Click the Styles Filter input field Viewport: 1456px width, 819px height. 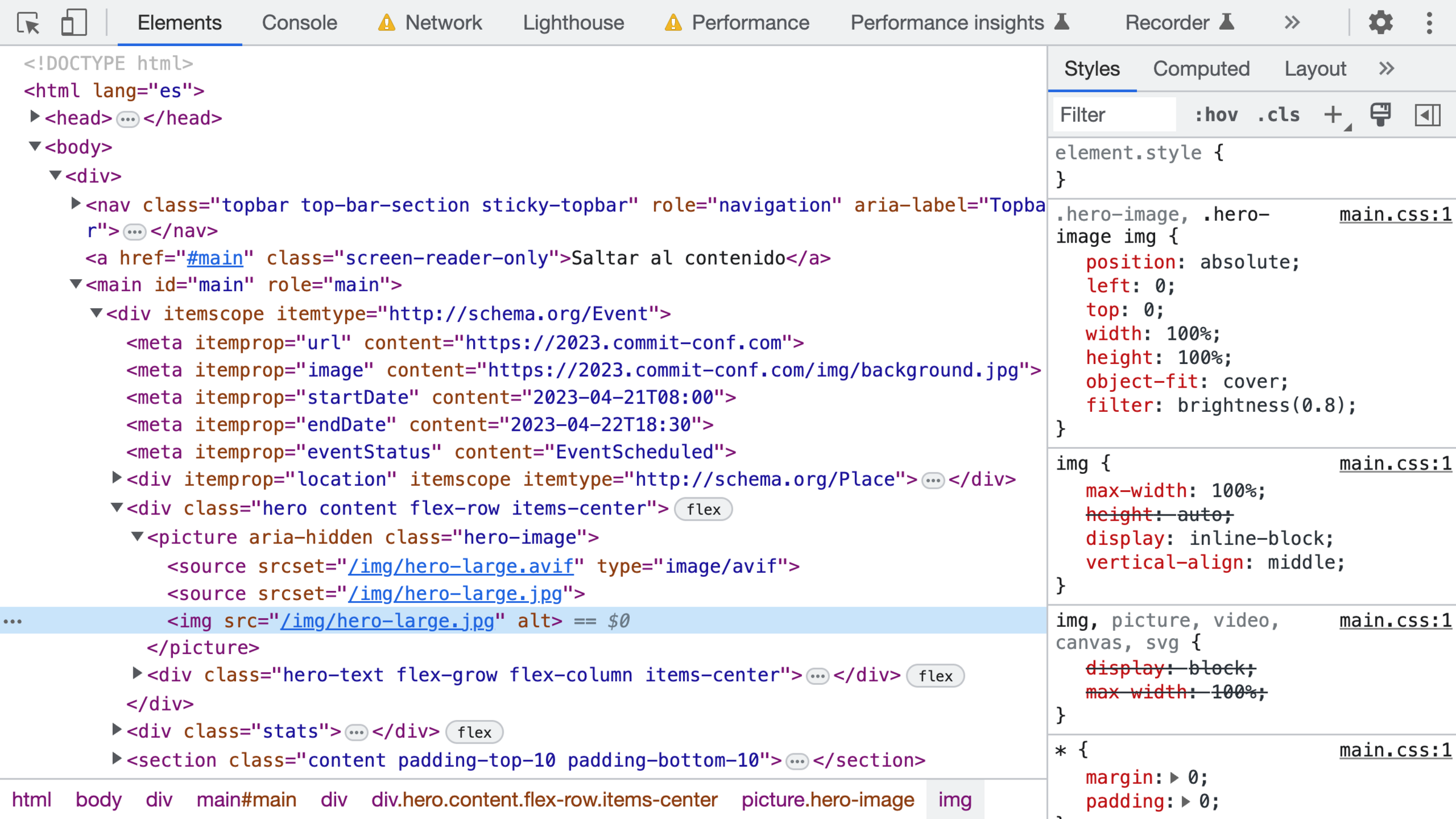pos(1113,115)
